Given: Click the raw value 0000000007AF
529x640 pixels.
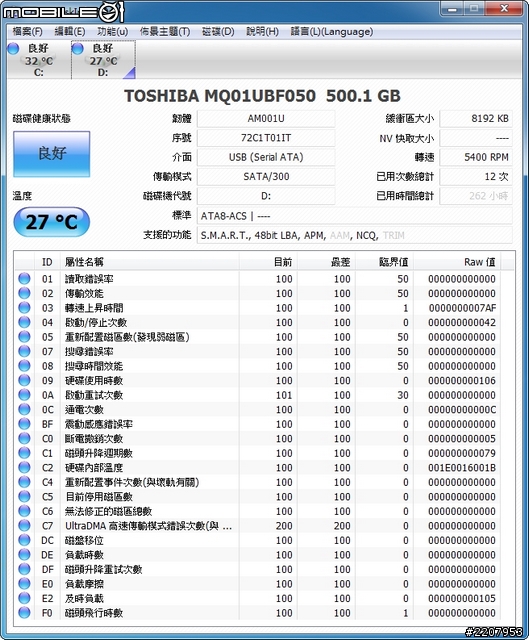Looking at the screenshot, I should pyautogui.click(x=462, y=308).
